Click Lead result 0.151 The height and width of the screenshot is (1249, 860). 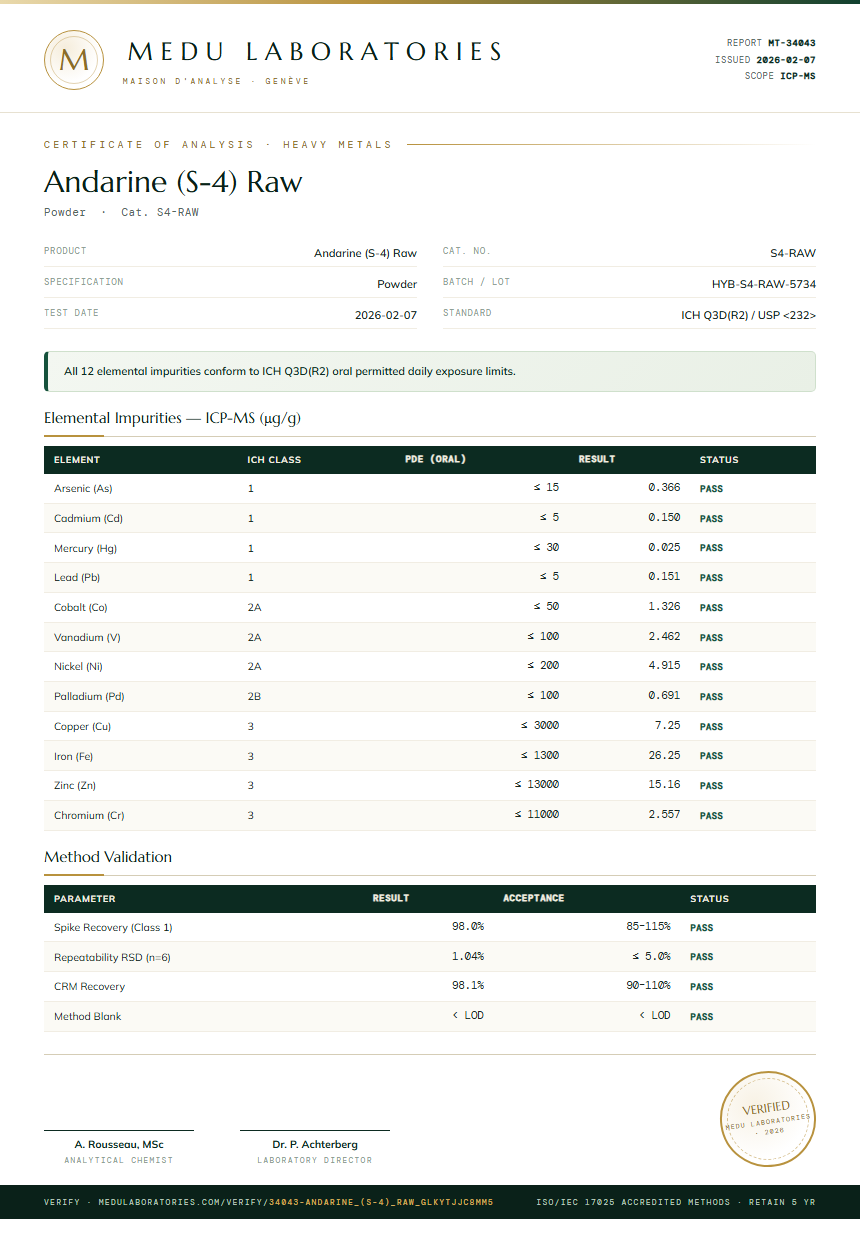coord(664,577)
